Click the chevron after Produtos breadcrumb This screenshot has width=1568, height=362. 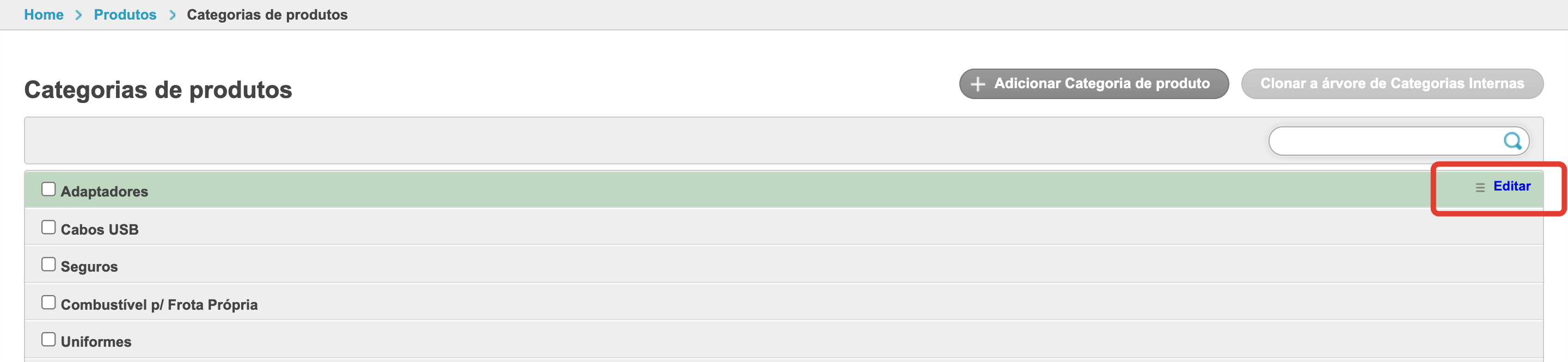172,15
